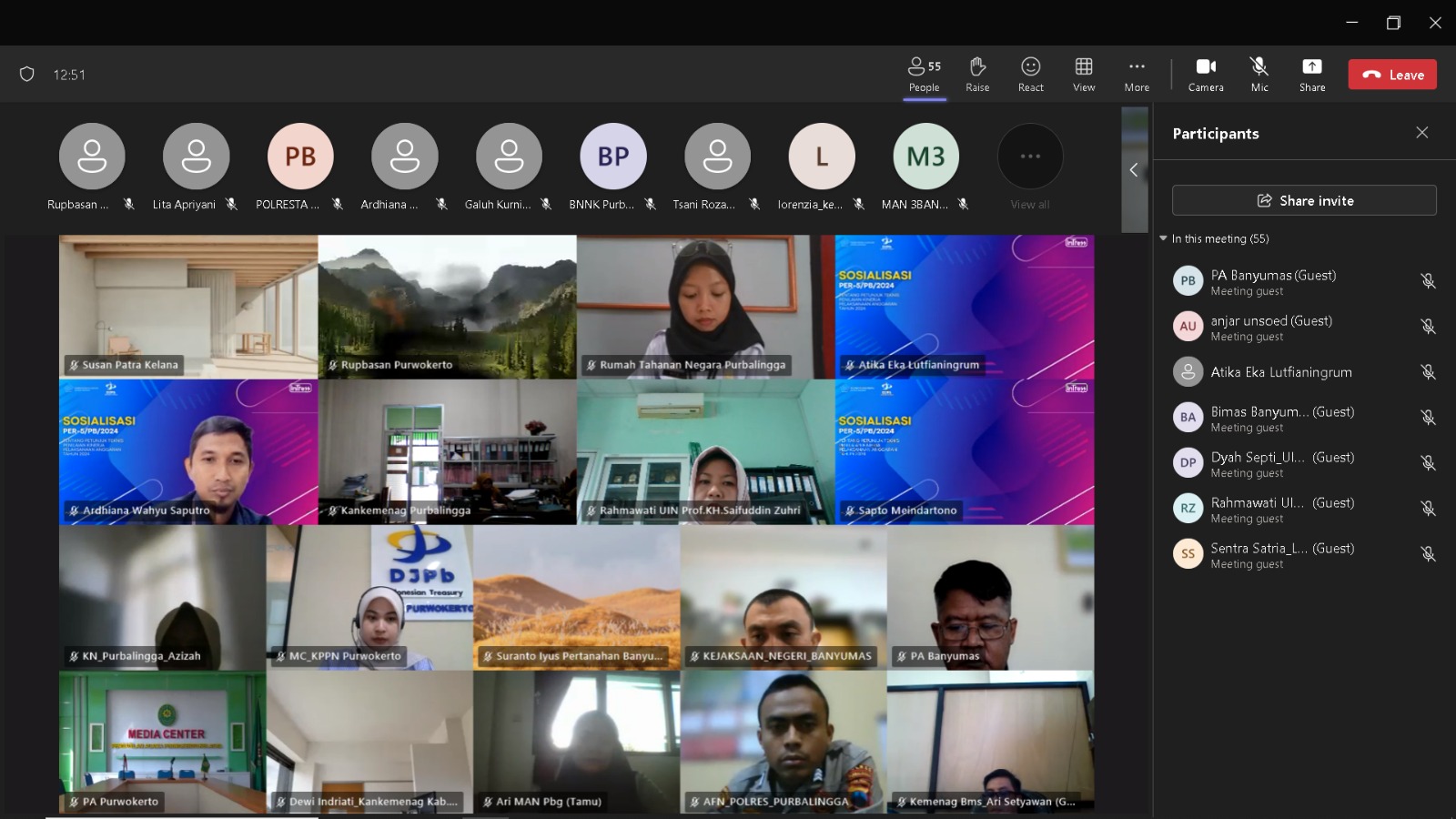Click the participant strip arrow chevron
Image resolution: width=1456 pixels, height=819 pixels.
pyautogui.click(x=1134, y=170)
